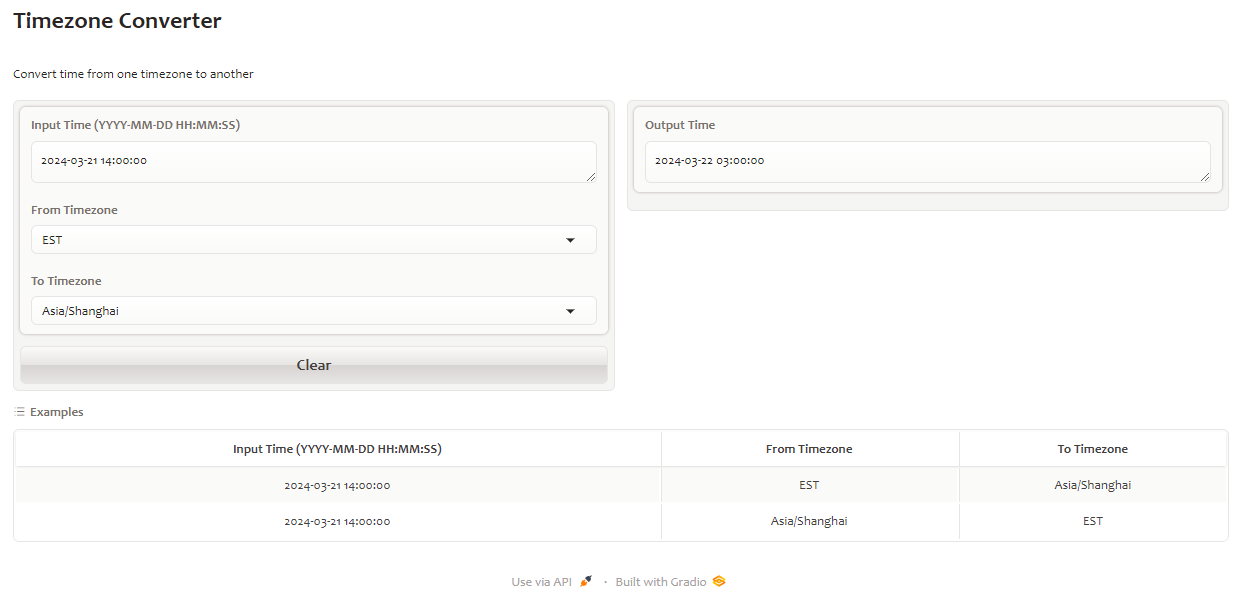This screenshot has width=1239, height=599.
Task: Expand the To Timezone dropdown arrow
Action: [x=570, y=311]
